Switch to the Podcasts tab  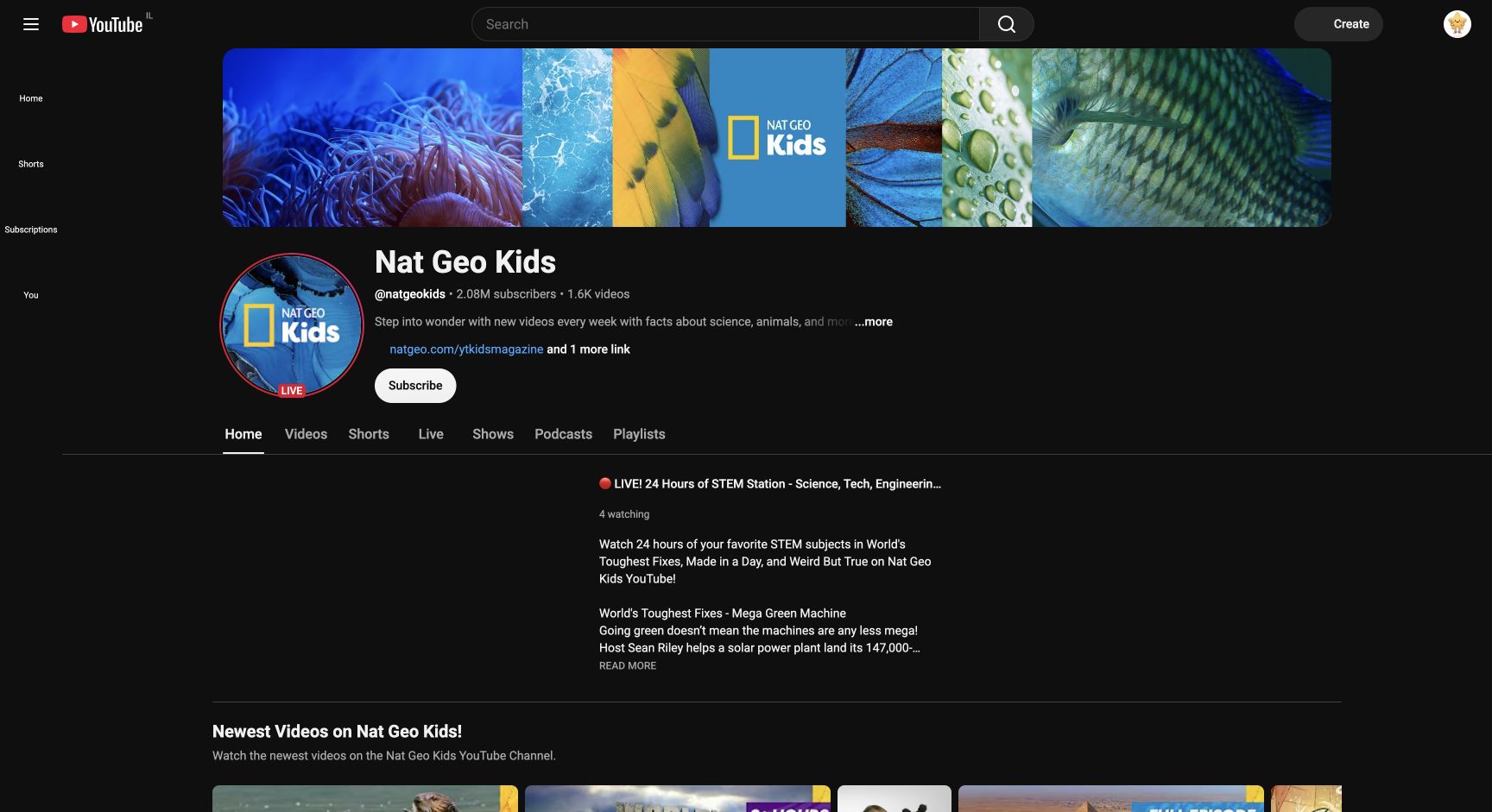tap(563, 434)
